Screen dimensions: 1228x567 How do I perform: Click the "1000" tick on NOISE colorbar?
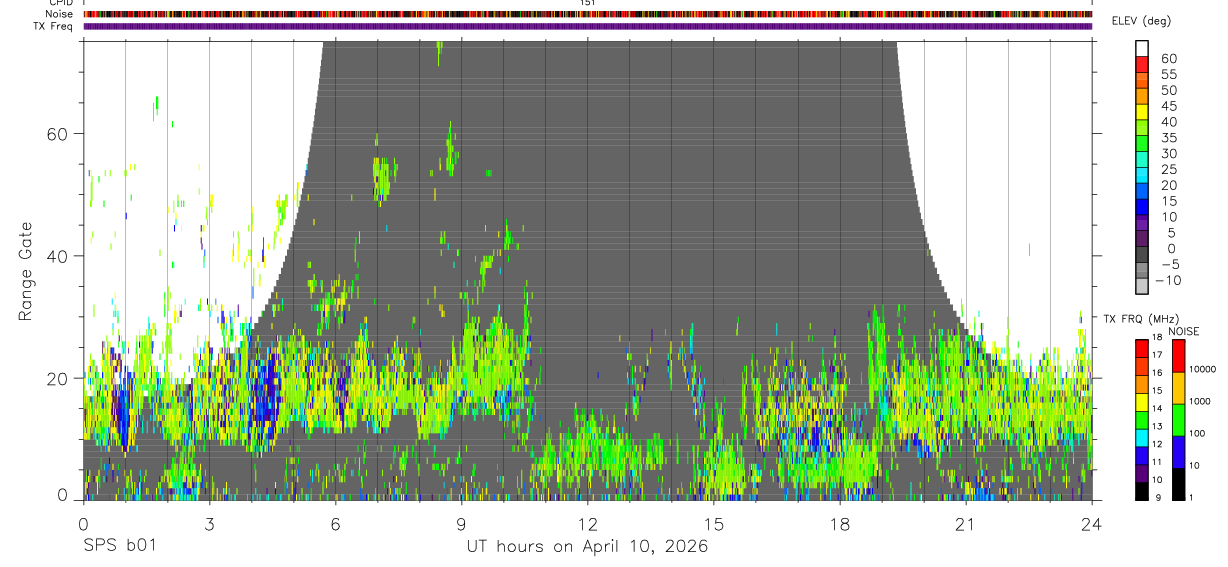coord(1200,401)
